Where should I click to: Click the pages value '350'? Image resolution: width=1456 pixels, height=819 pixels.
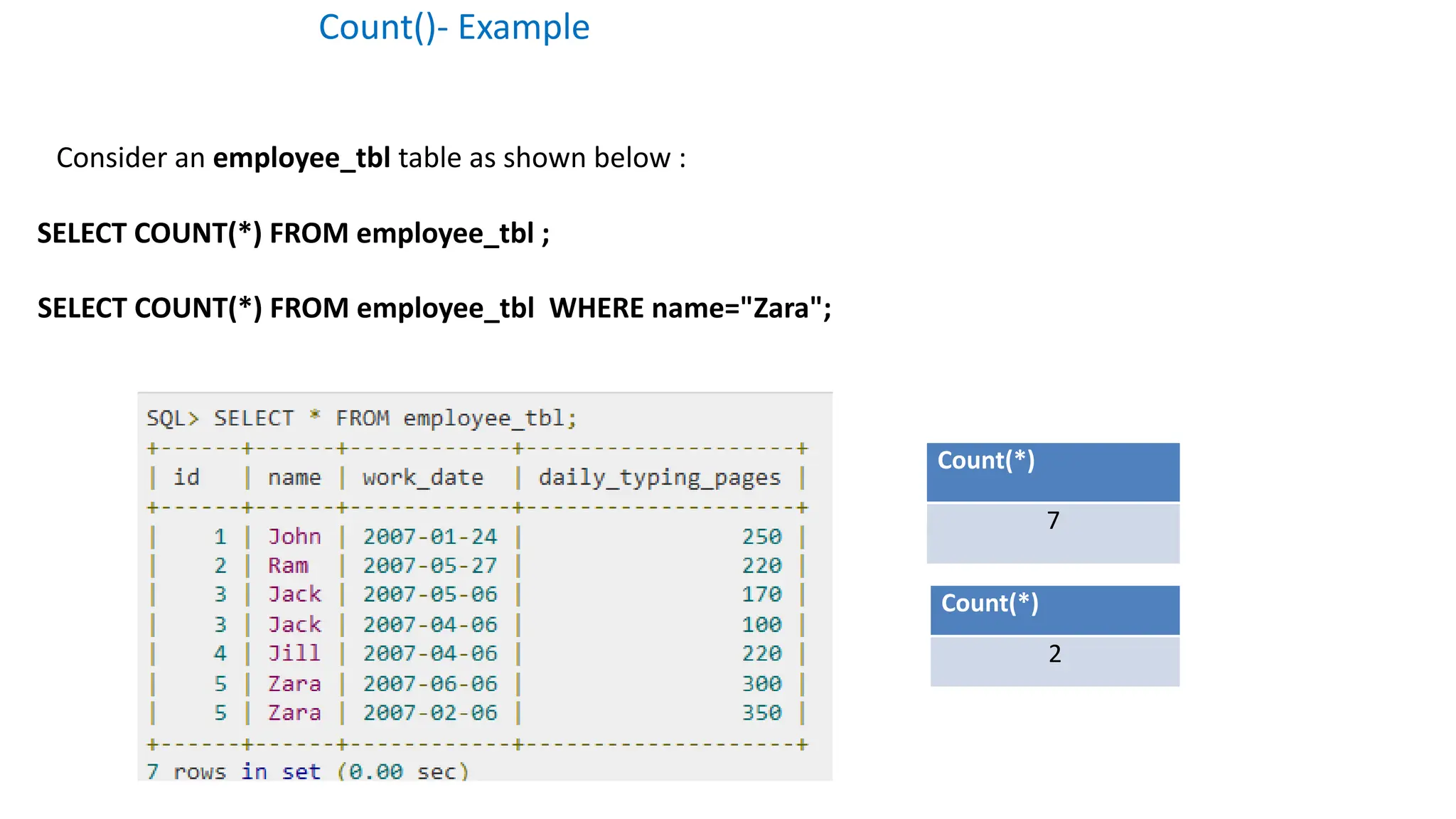tap(761, 713)
